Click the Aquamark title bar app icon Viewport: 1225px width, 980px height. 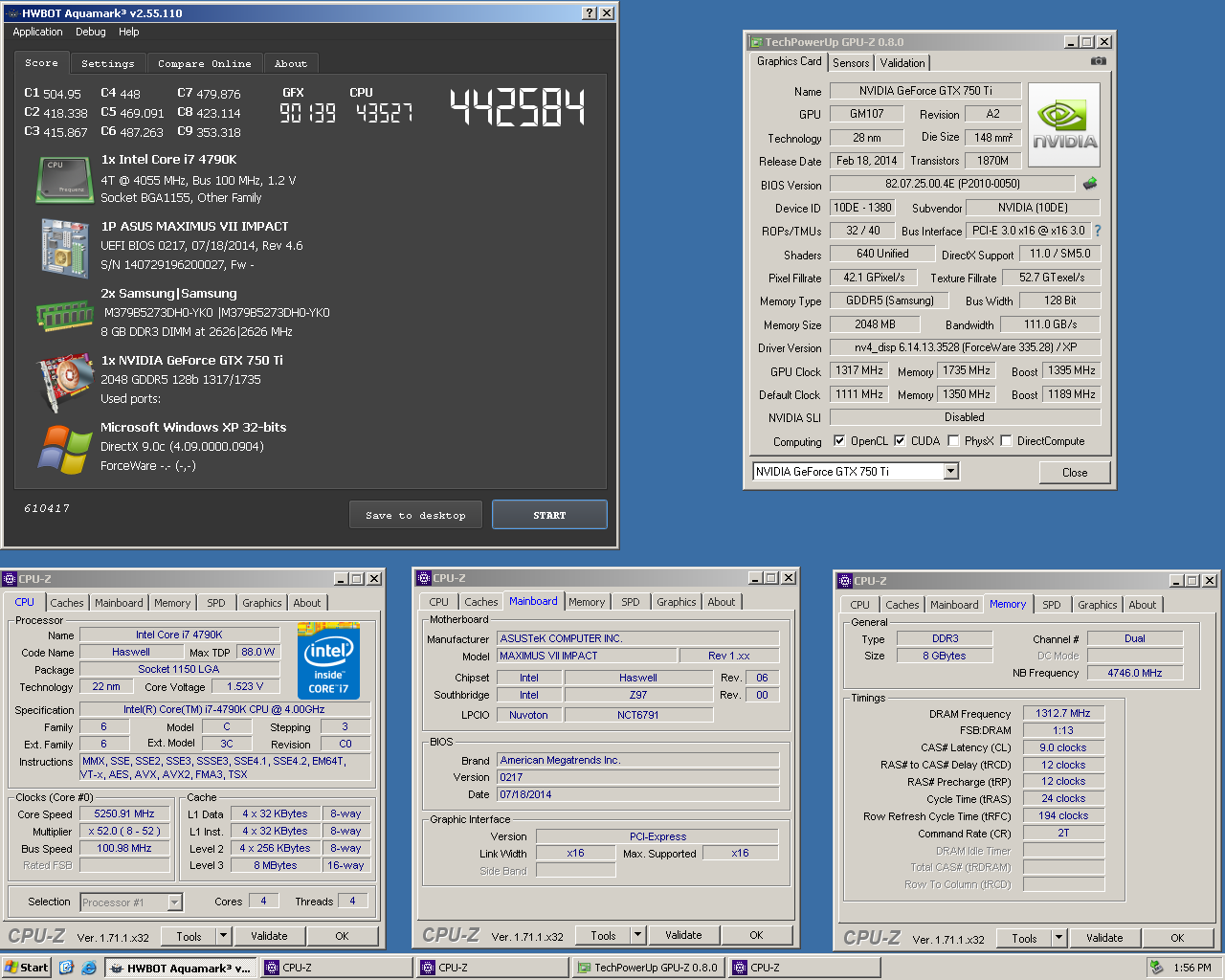(x=11, y=13)
